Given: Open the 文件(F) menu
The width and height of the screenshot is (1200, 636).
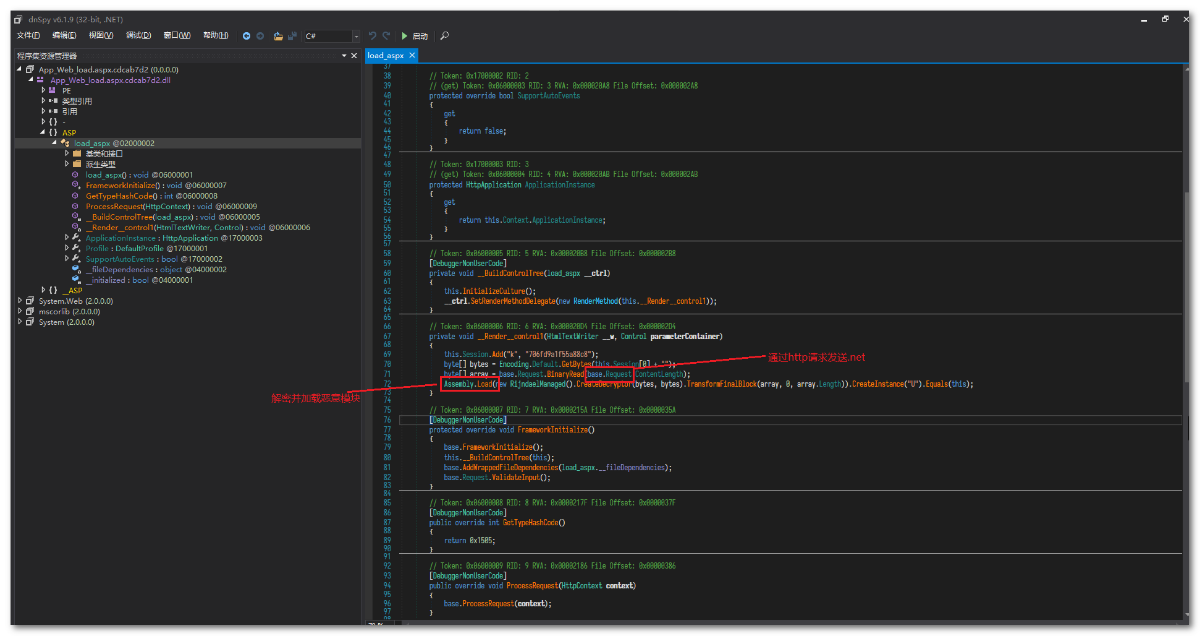Looking at the screenshot, I should pyautogui.click(x=28, y=36).
